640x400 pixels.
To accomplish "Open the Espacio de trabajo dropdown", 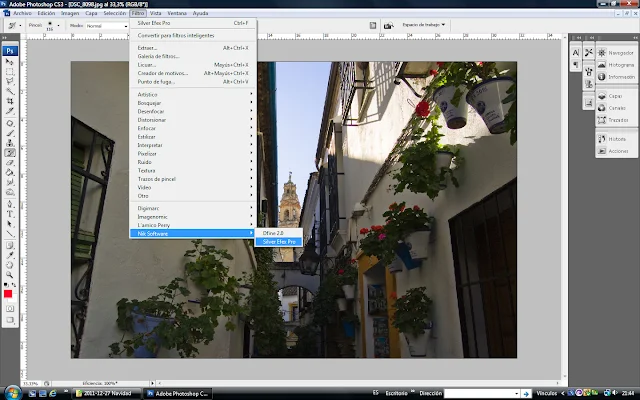I will (424, 25).
